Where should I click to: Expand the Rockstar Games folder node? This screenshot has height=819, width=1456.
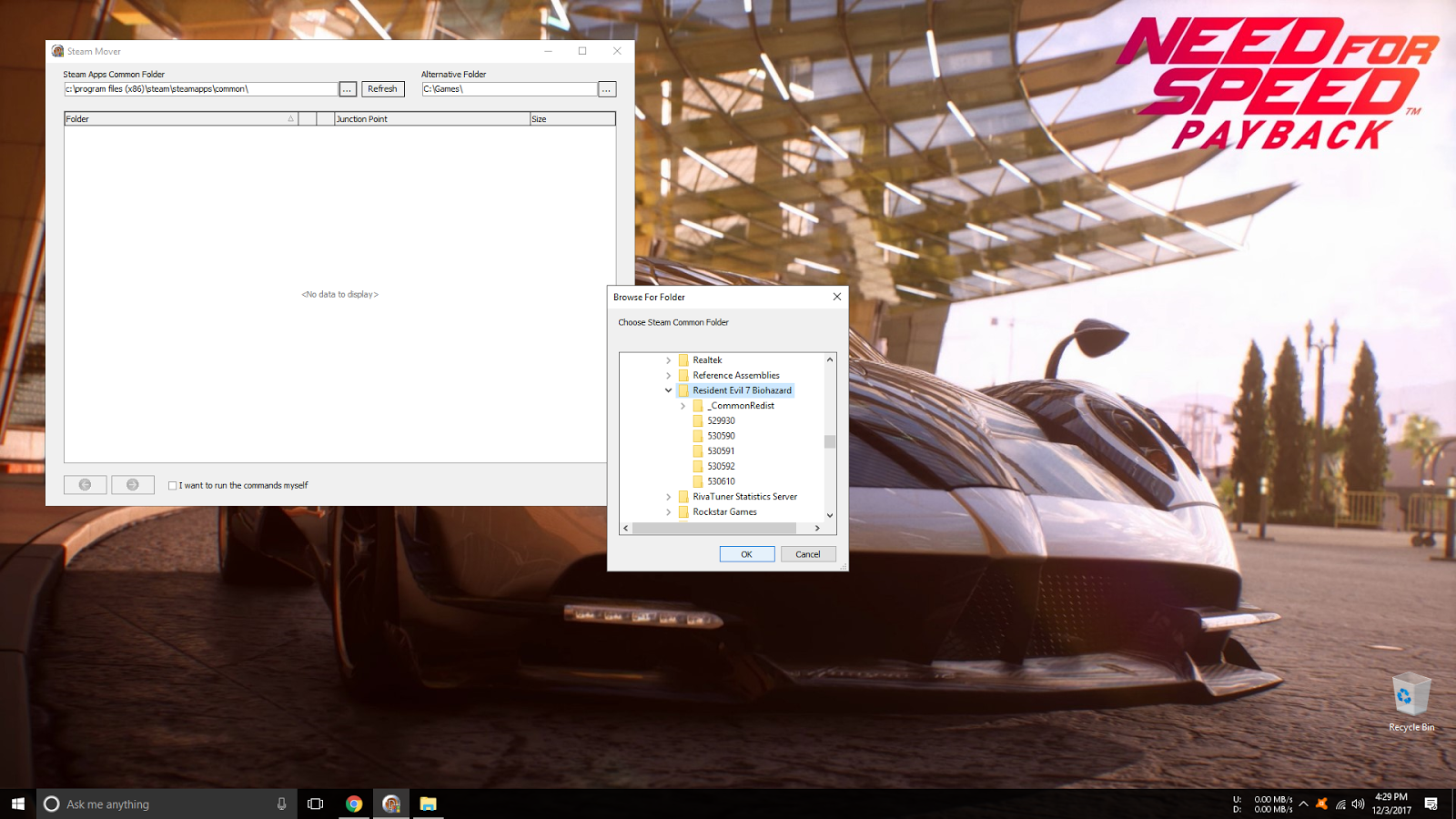point(669,511)
